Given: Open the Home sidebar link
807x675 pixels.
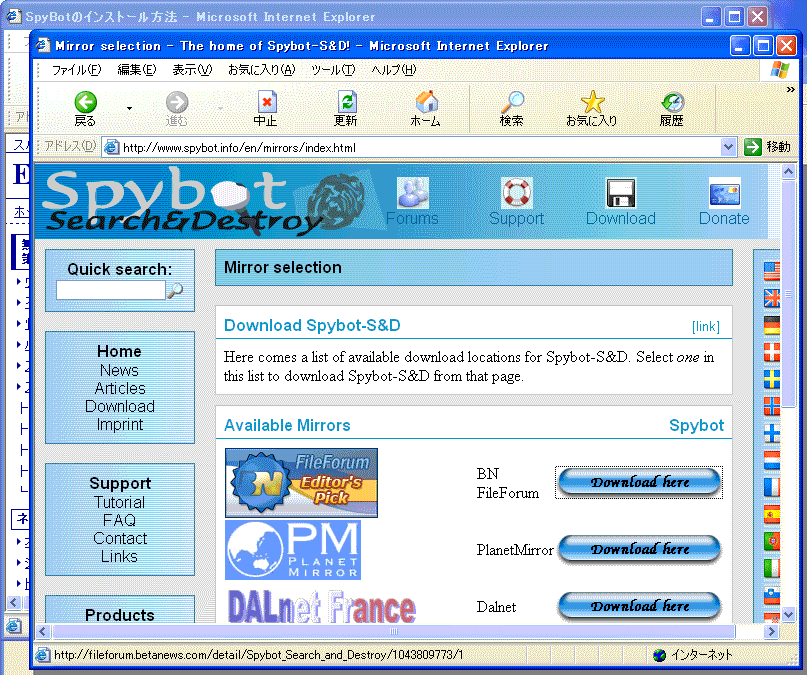Looking at the screenshot, I should click(119, 351).
